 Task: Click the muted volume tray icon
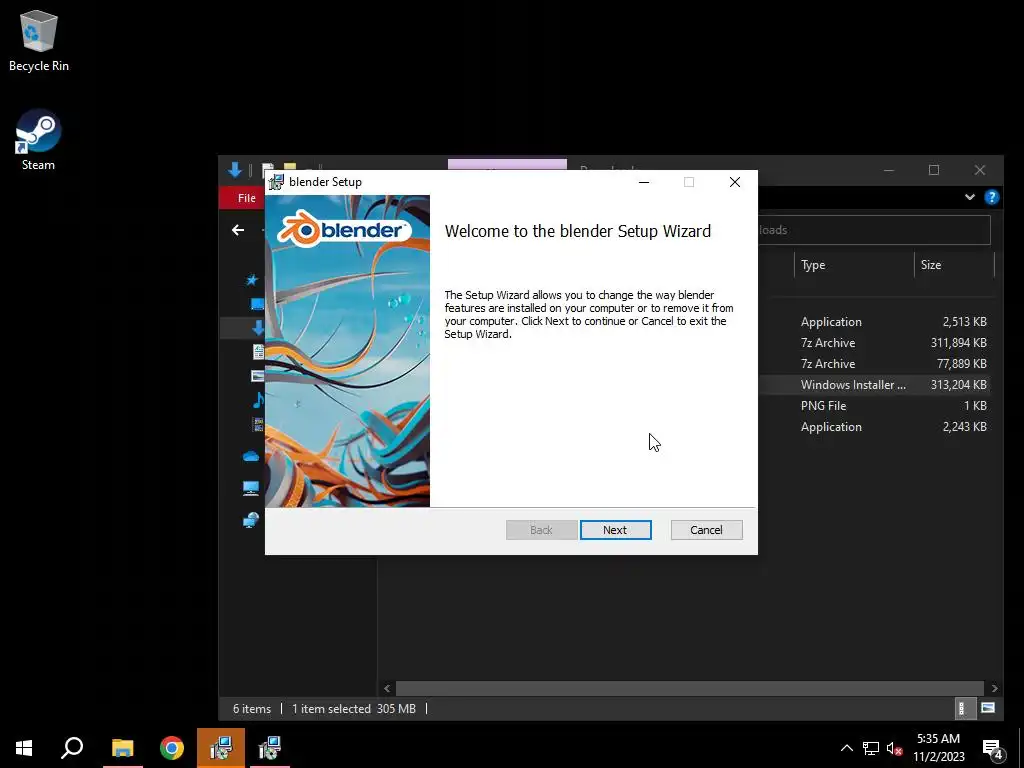tap(895, 748)
